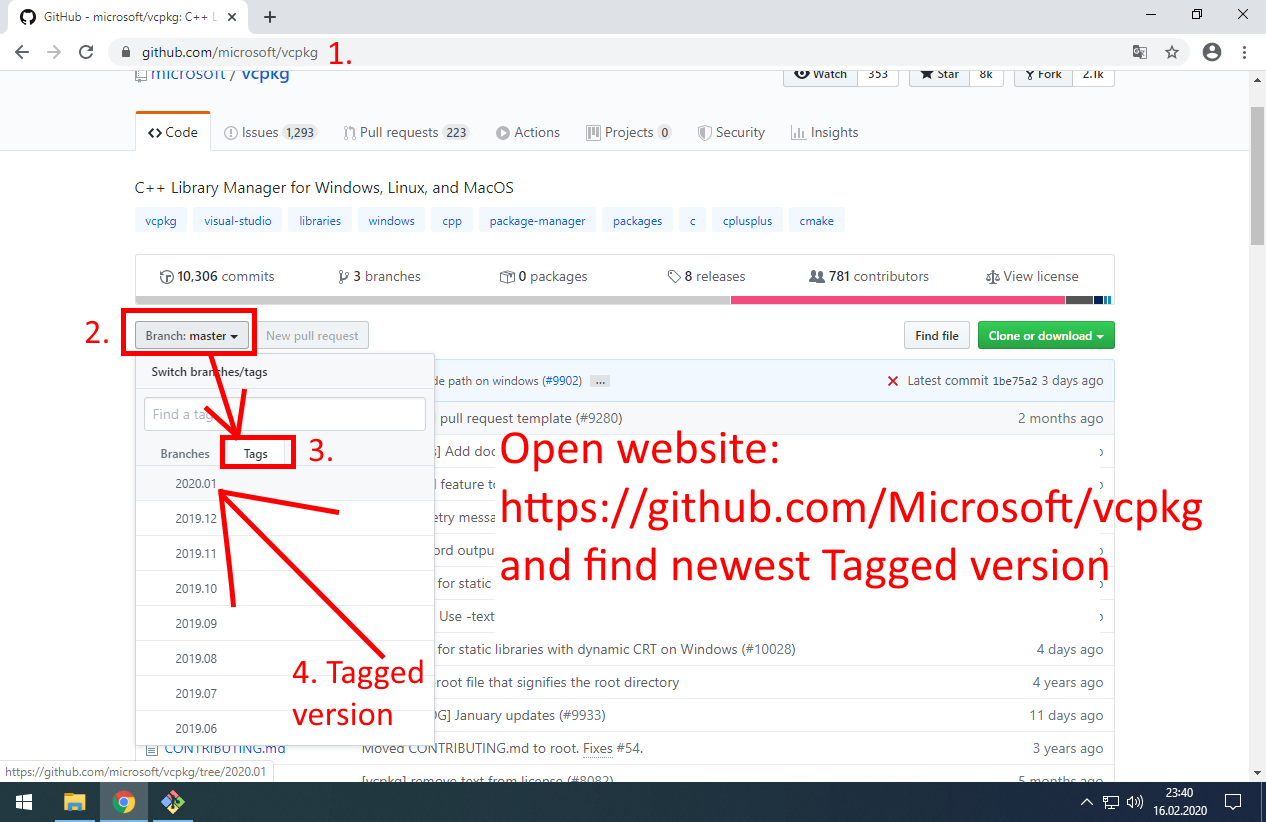Open the Pull requests tab
The height and width of the screenshot is (822, 1266).
[398, 131]
